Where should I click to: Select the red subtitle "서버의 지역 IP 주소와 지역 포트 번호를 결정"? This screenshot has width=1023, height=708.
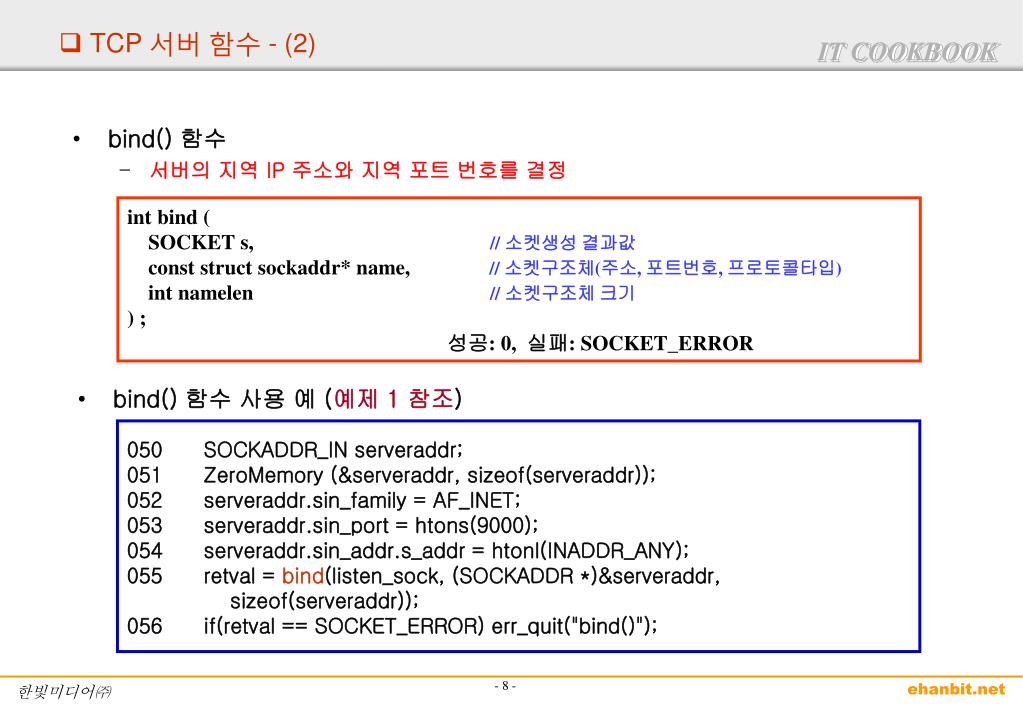(358, 170)
